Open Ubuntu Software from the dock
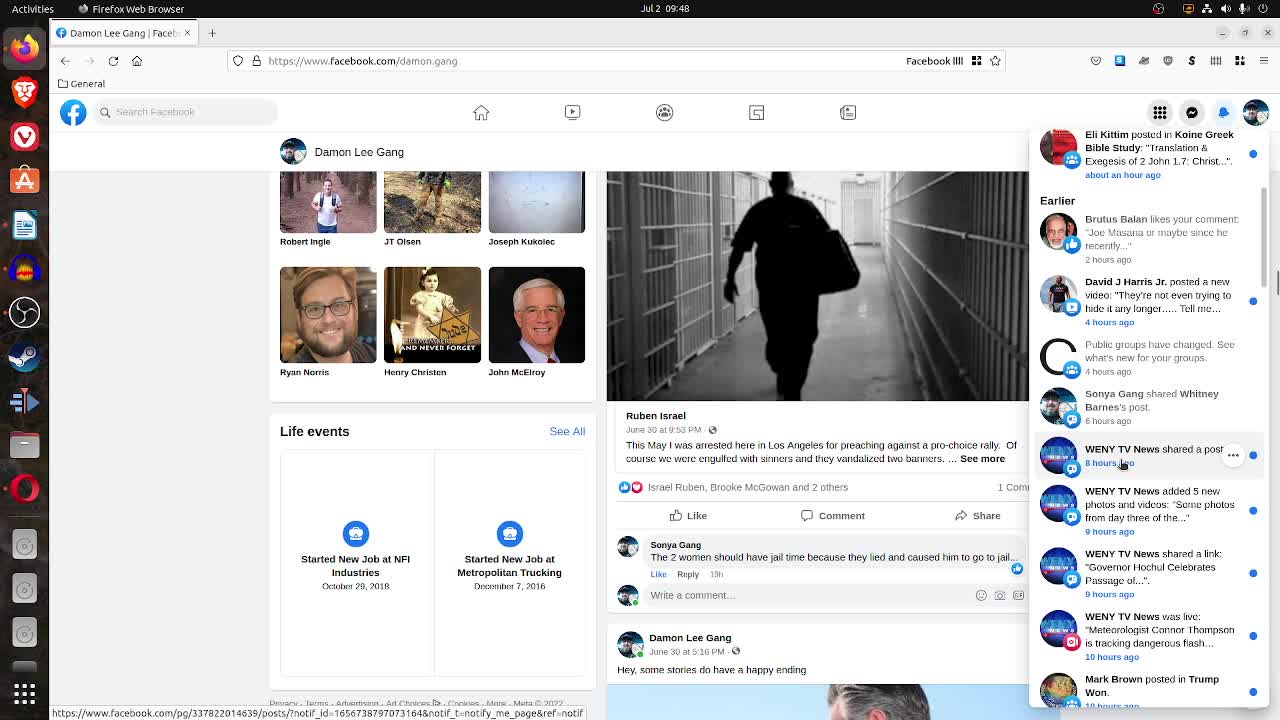 25,180
